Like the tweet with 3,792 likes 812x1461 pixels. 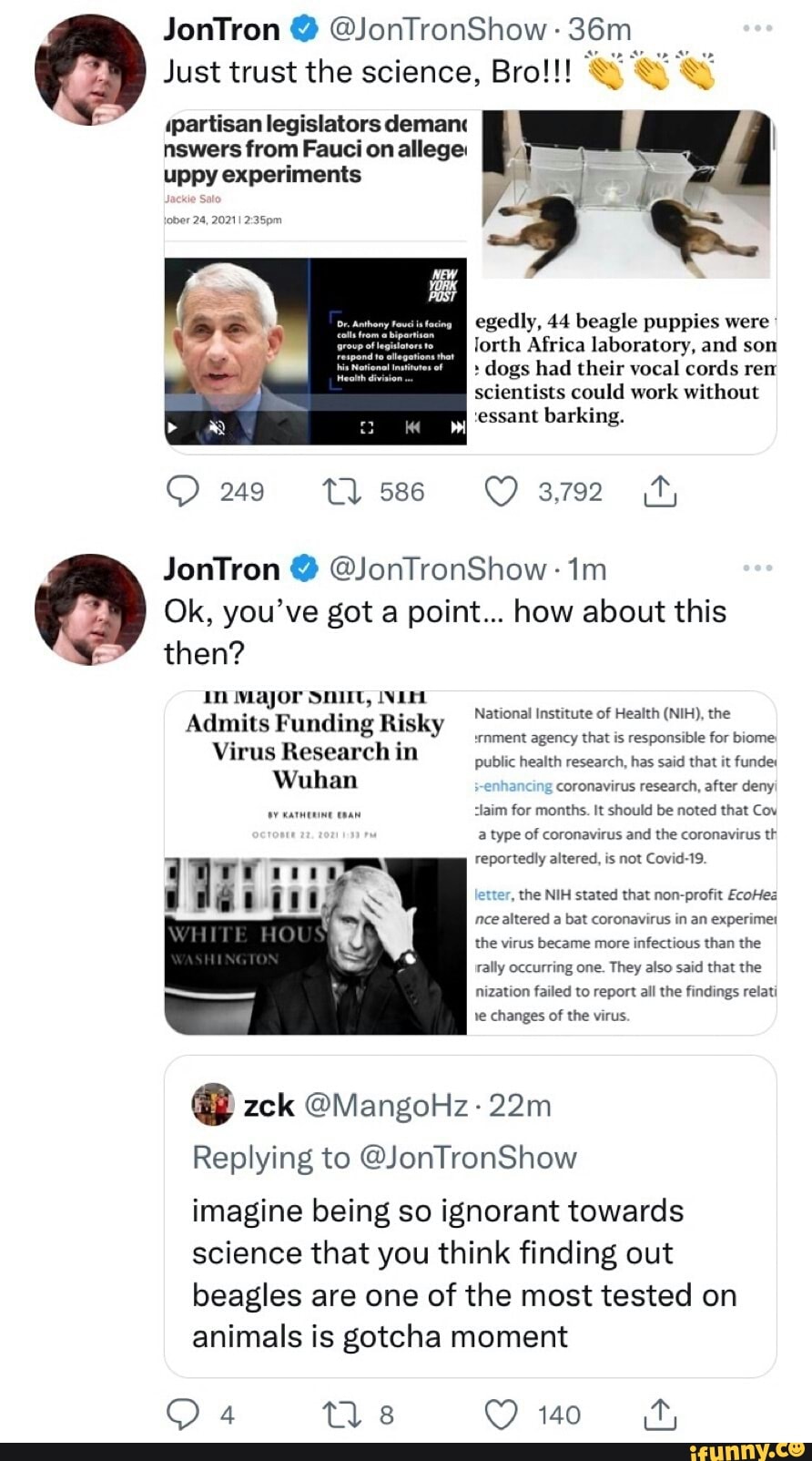coord(500,492)
